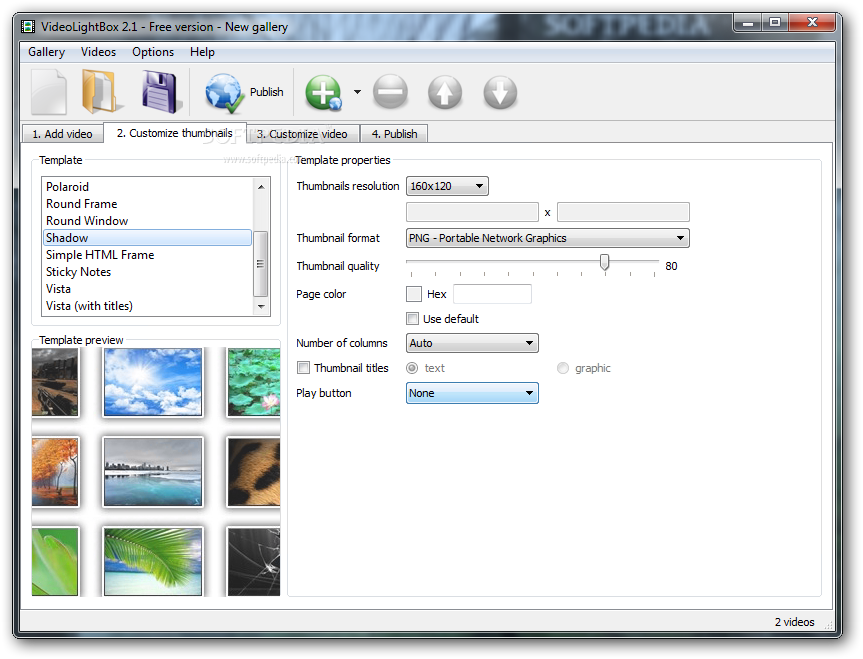Move video down with arrow icon
Screen dimensions: 863x659
(500, 92)
